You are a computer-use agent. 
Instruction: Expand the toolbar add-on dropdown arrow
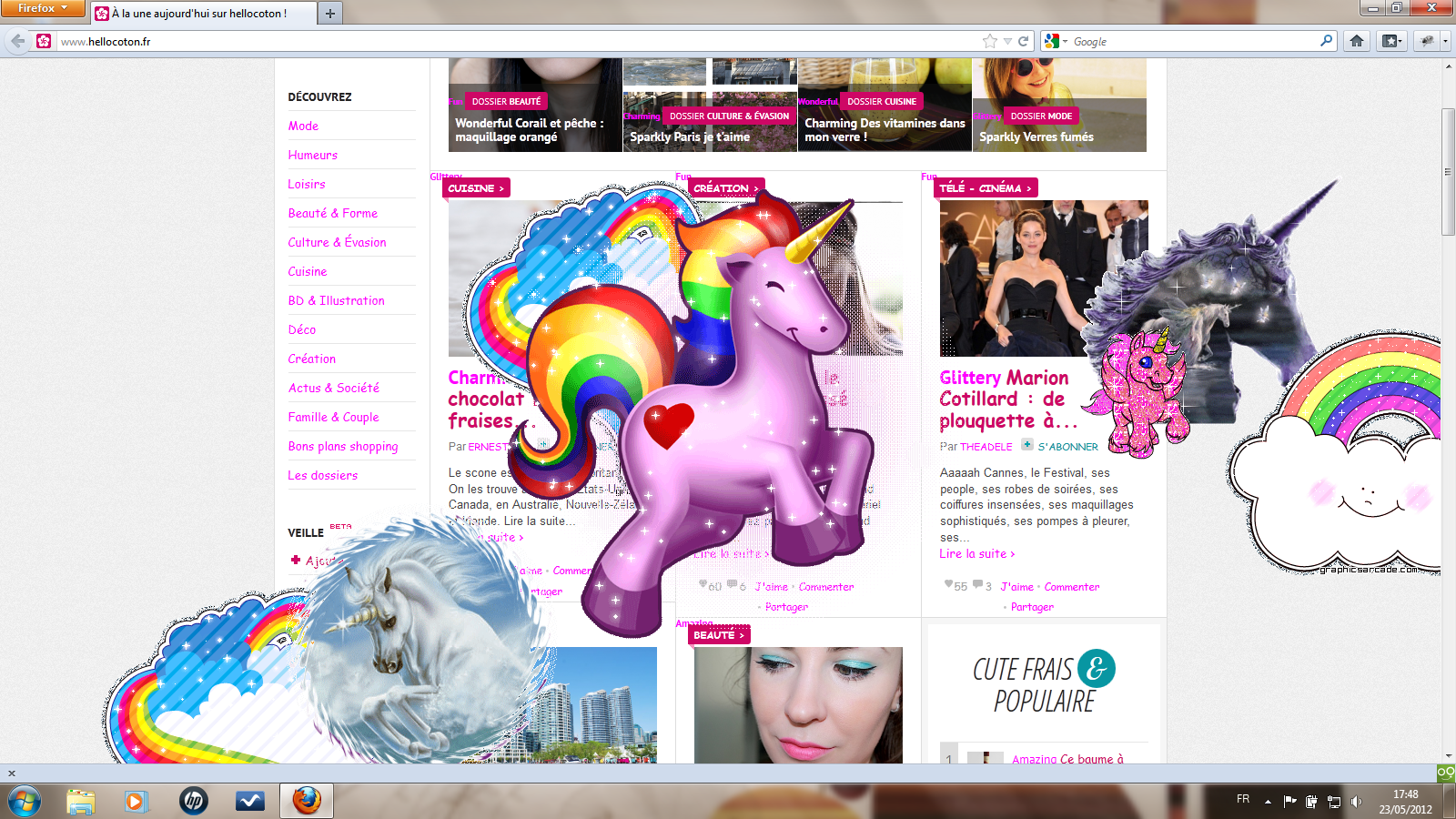pyautogui.click(x=1445, y=41)
